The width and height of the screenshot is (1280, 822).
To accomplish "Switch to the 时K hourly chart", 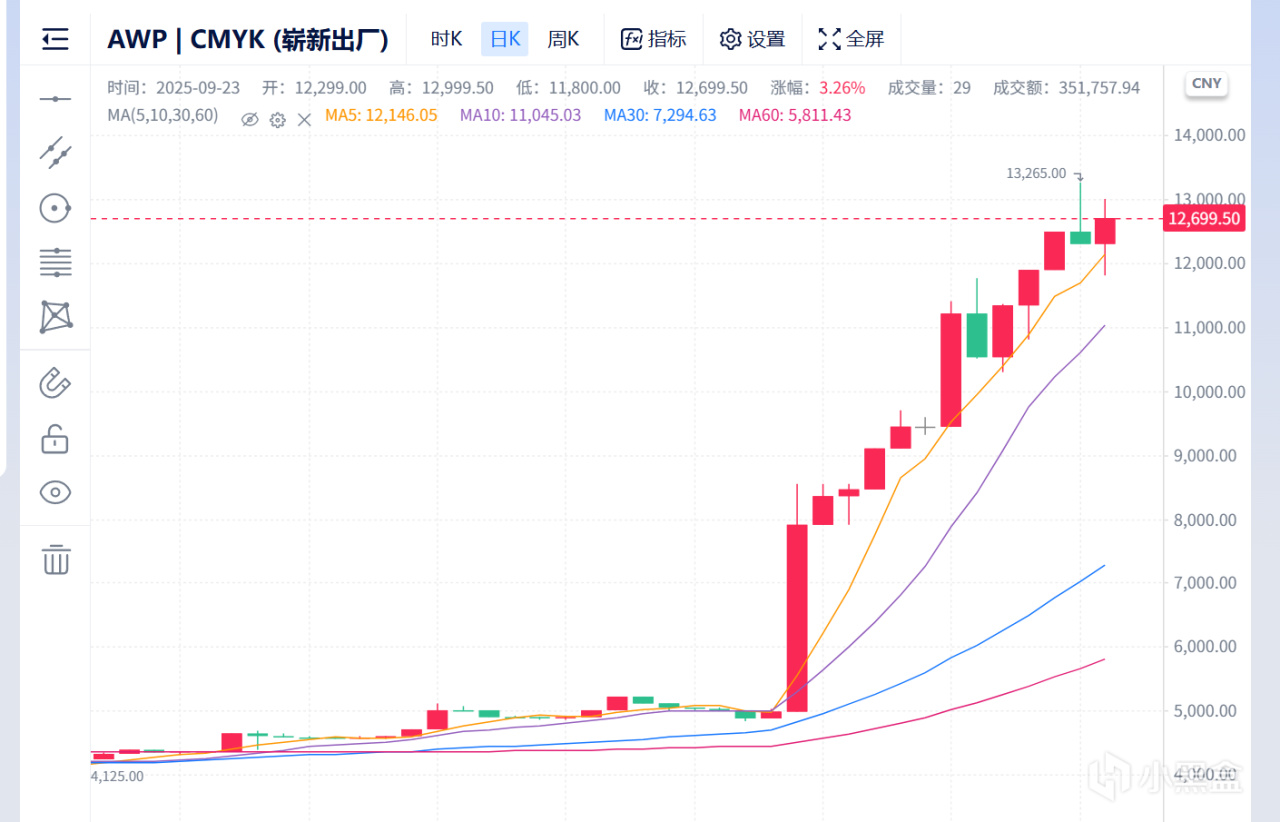I will 446,39.
